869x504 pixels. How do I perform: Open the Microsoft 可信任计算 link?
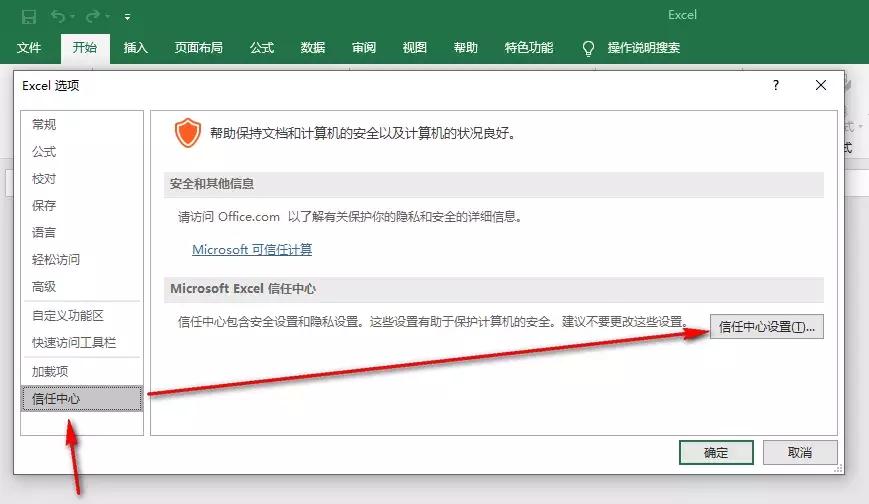[x=252, y=250]
